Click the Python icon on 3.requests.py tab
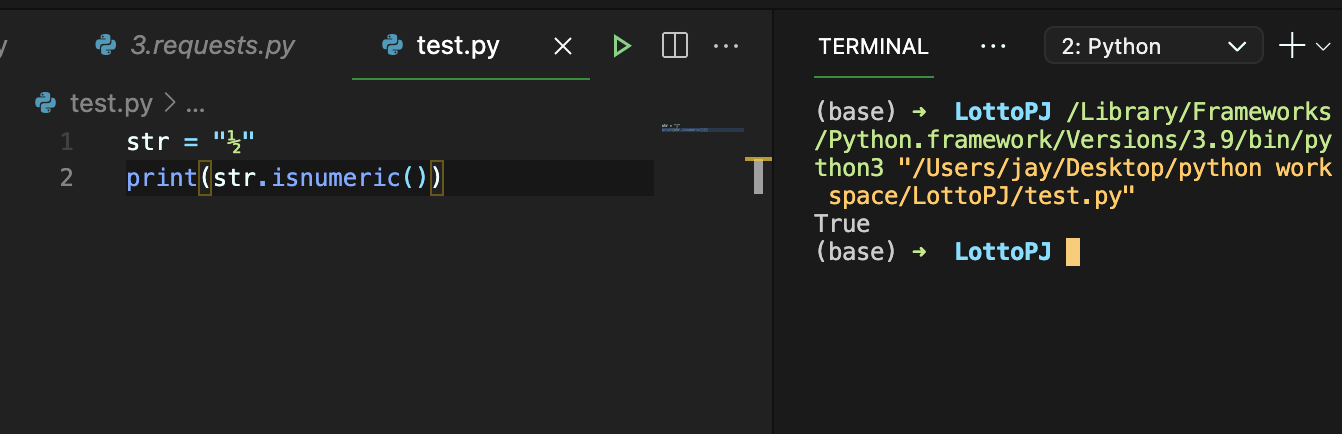The width and height of the screenshot is (1342, 434). pyautogui.click(x=105, y=46)
